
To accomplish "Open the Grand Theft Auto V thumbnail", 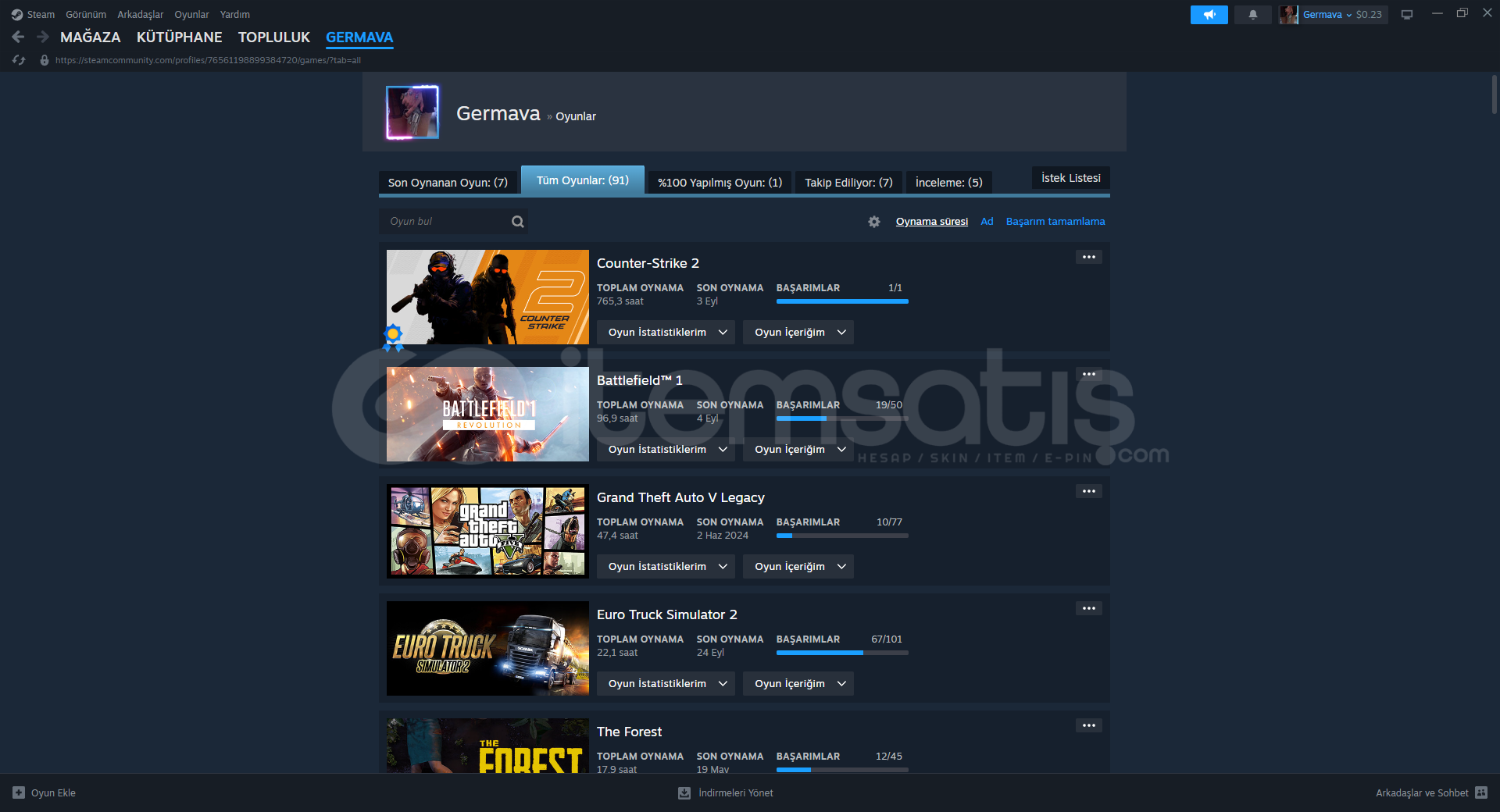I will pos(487,531).
